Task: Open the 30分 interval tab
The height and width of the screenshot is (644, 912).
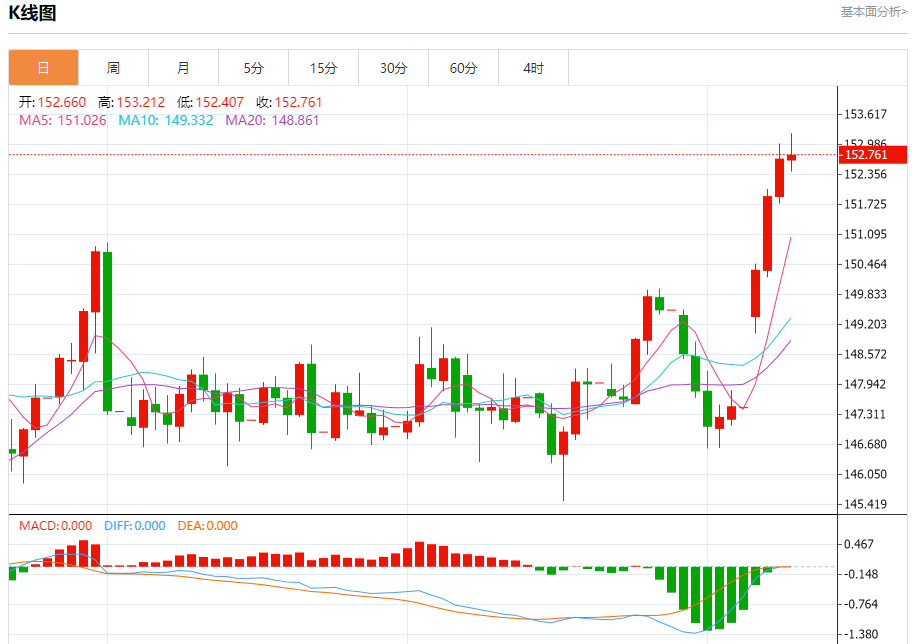Action: coord(394,68)
